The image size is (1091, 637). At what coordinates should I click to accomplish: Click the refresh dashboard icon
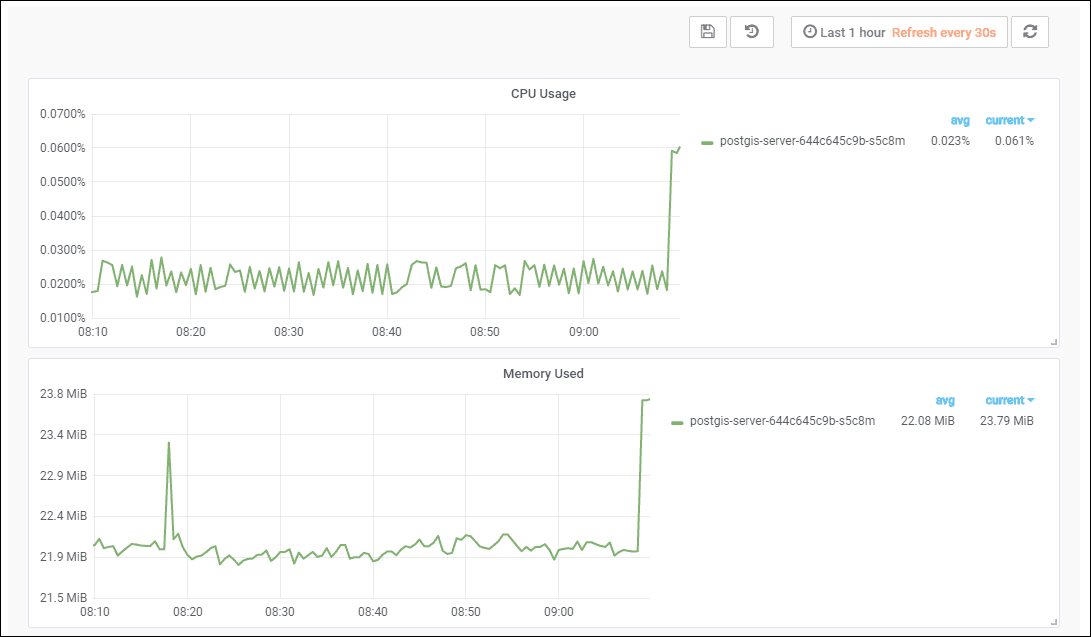coord(1029,32)
